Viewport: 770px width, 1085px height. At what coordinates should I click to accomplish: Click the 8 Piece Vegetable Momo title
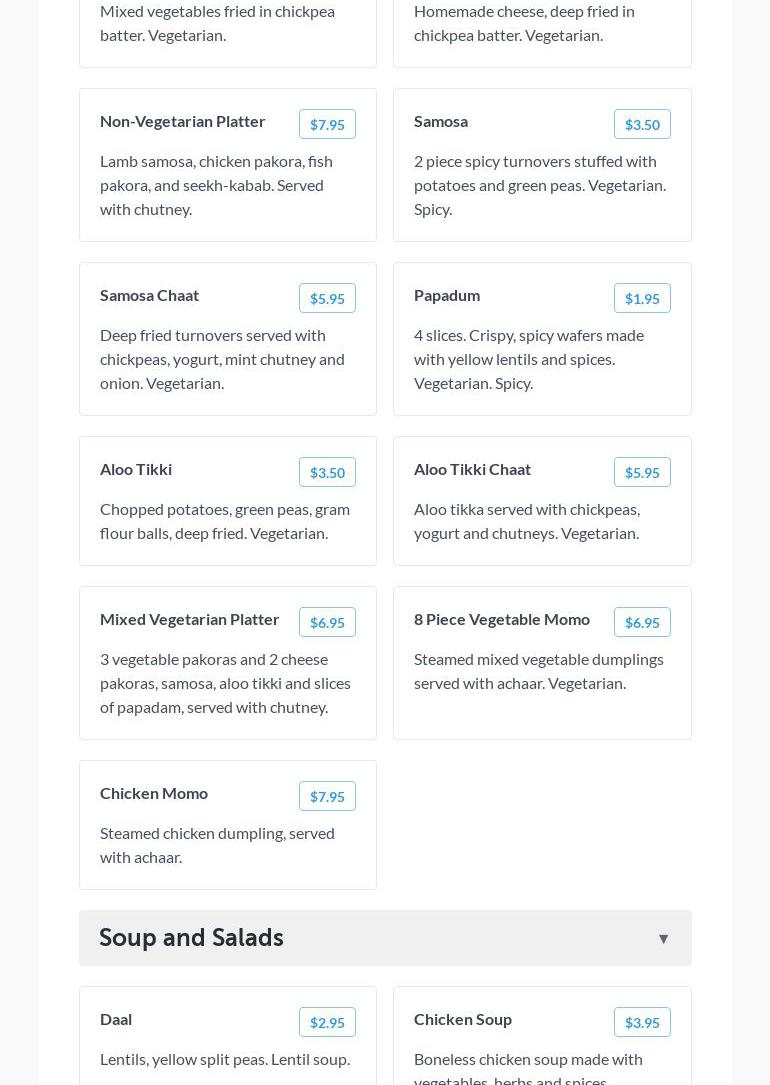coord(502,619)
